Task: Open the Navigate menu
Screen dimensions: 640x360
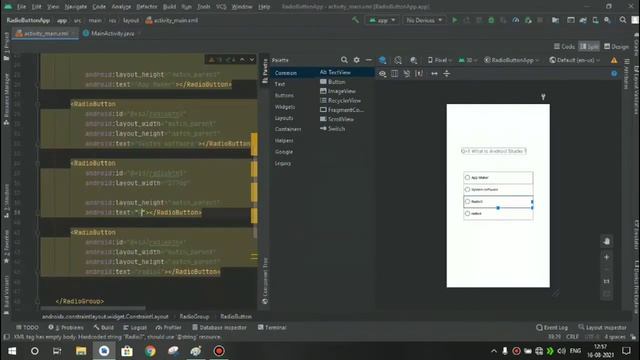Action: coord(76,7)
